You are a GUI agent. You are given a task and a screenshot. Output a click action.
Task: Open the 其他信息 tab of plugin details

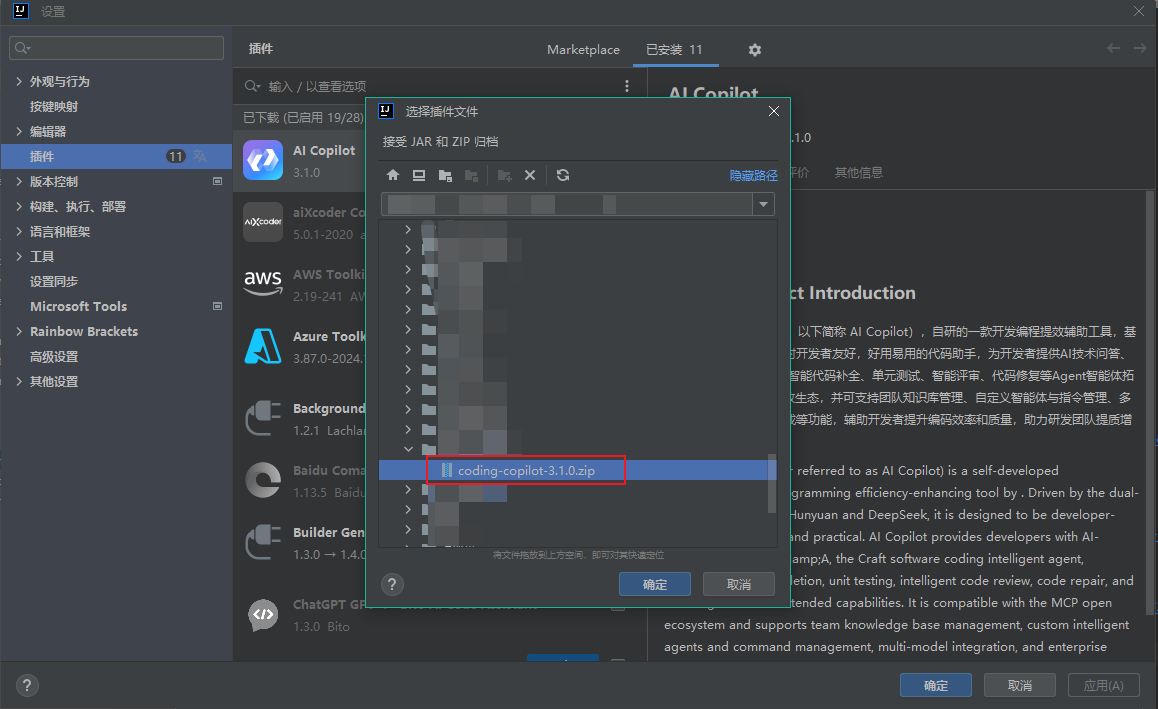click(858, 172)
